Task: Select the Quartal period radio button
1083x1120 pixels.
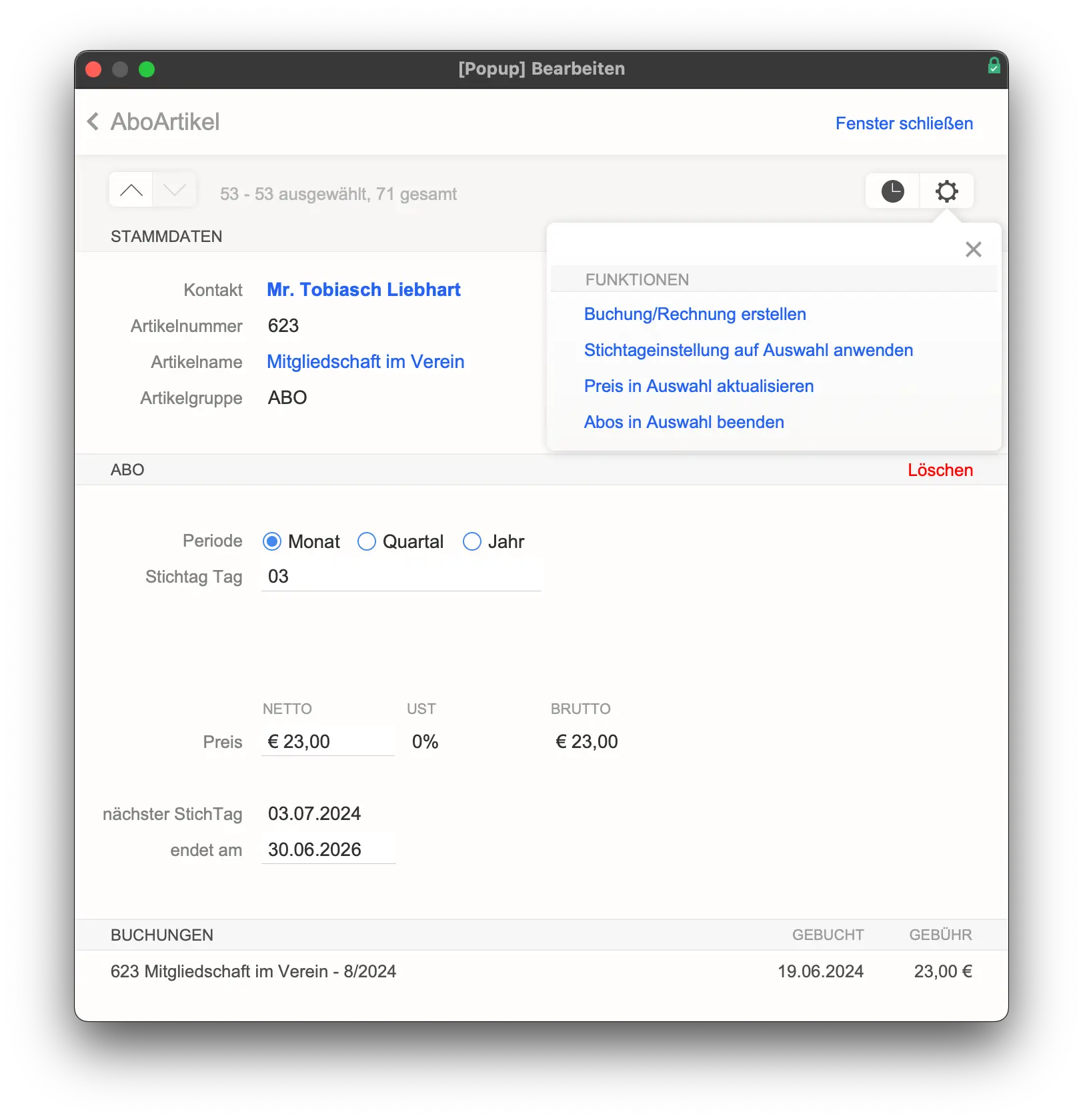Action: (367, 541)
